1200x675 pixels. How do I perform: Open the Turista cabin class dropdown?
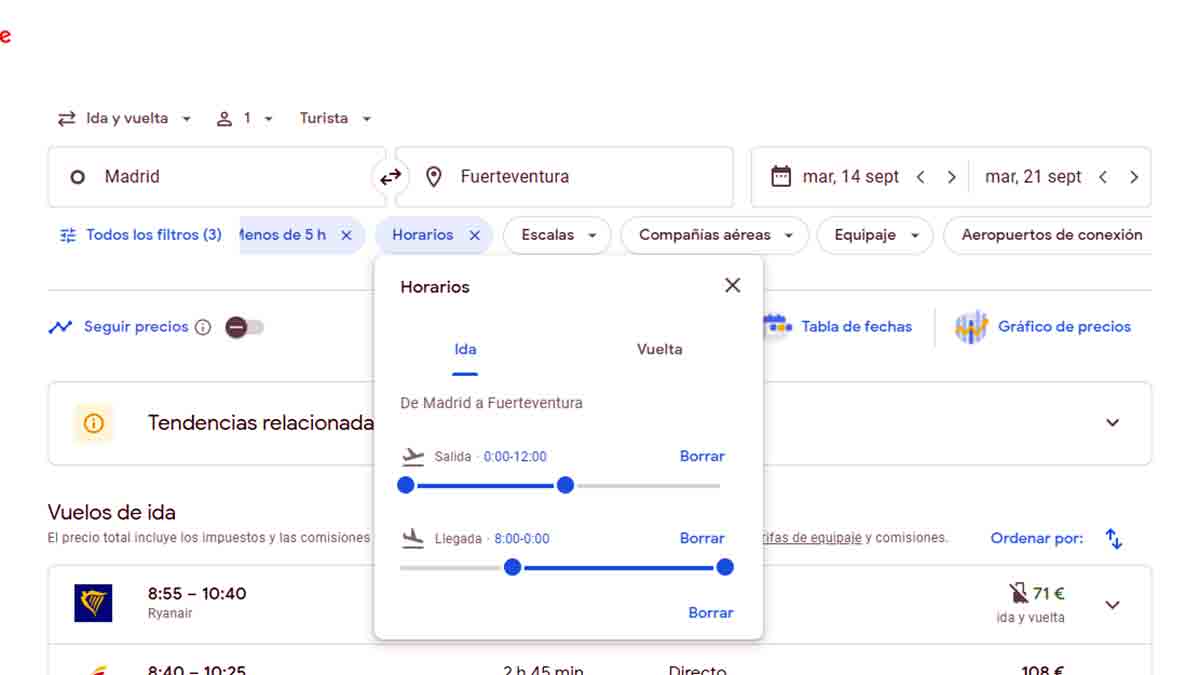[x=335, y=119]
